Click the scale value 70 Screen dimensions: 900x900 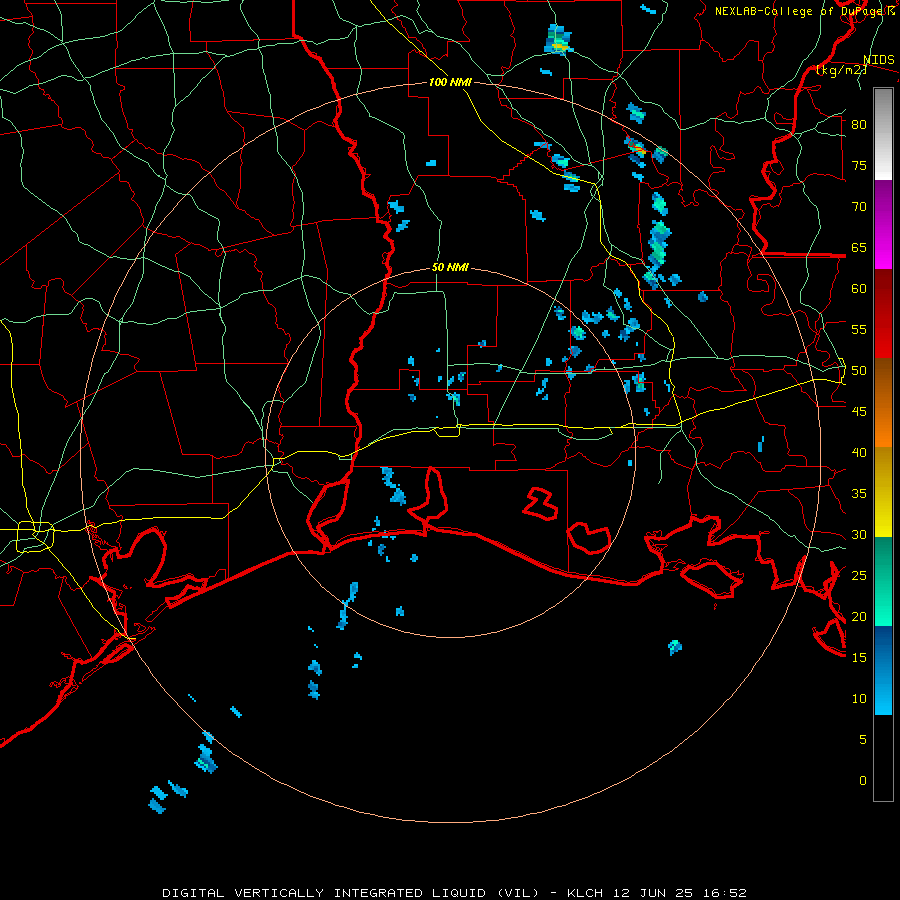pos(859,207)
